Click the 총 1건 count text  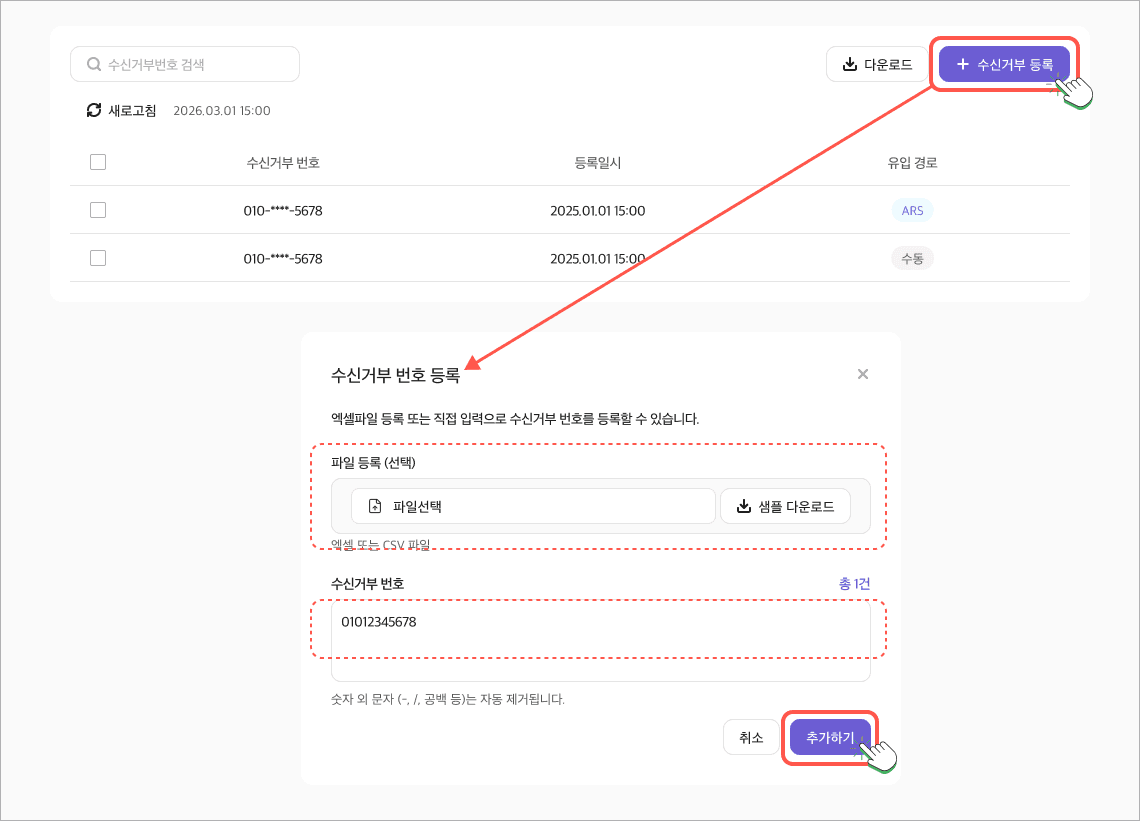[x=854, y=584]
